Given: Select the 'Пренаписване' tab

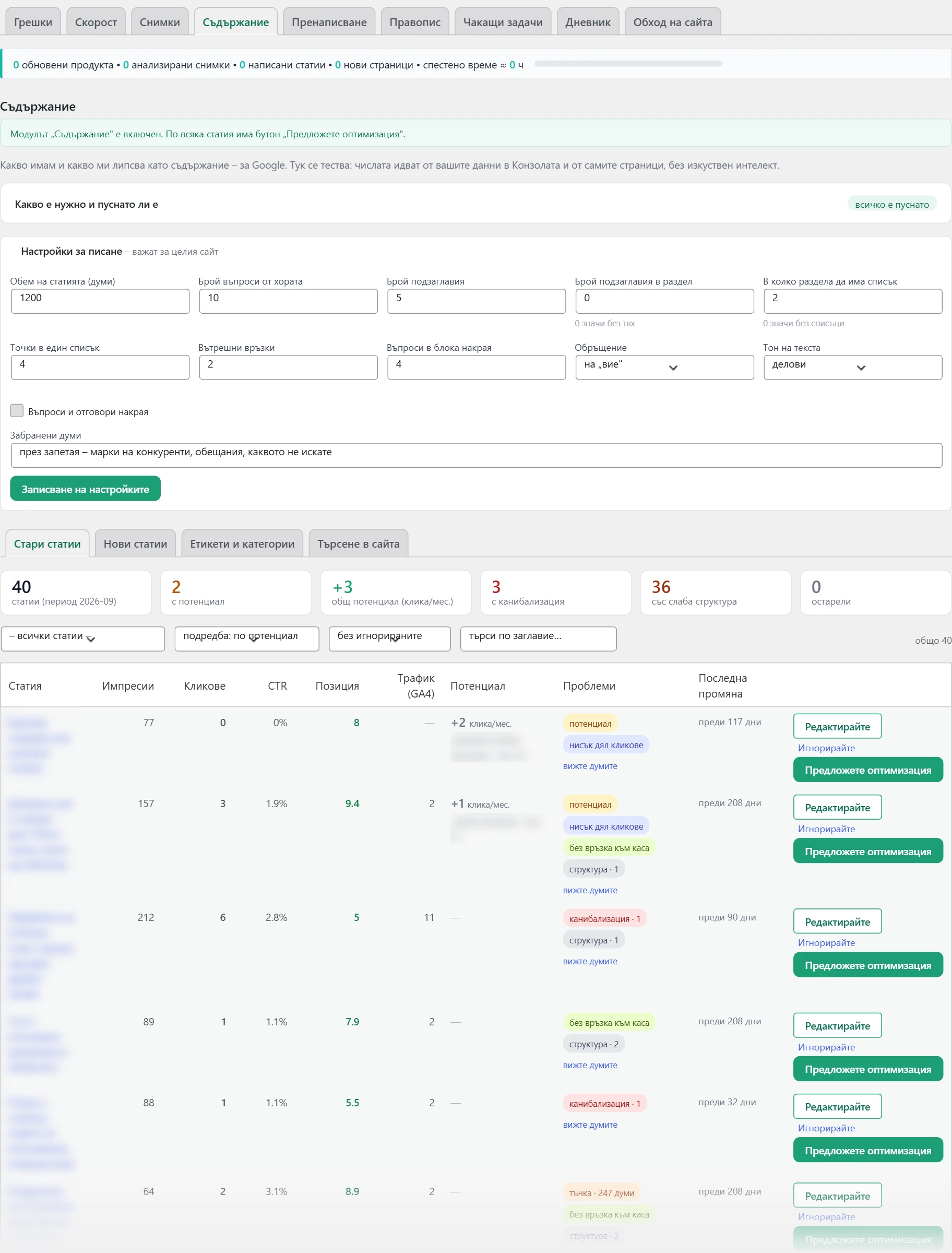Looking at the screenshot, I should click(x=329, y=22).
